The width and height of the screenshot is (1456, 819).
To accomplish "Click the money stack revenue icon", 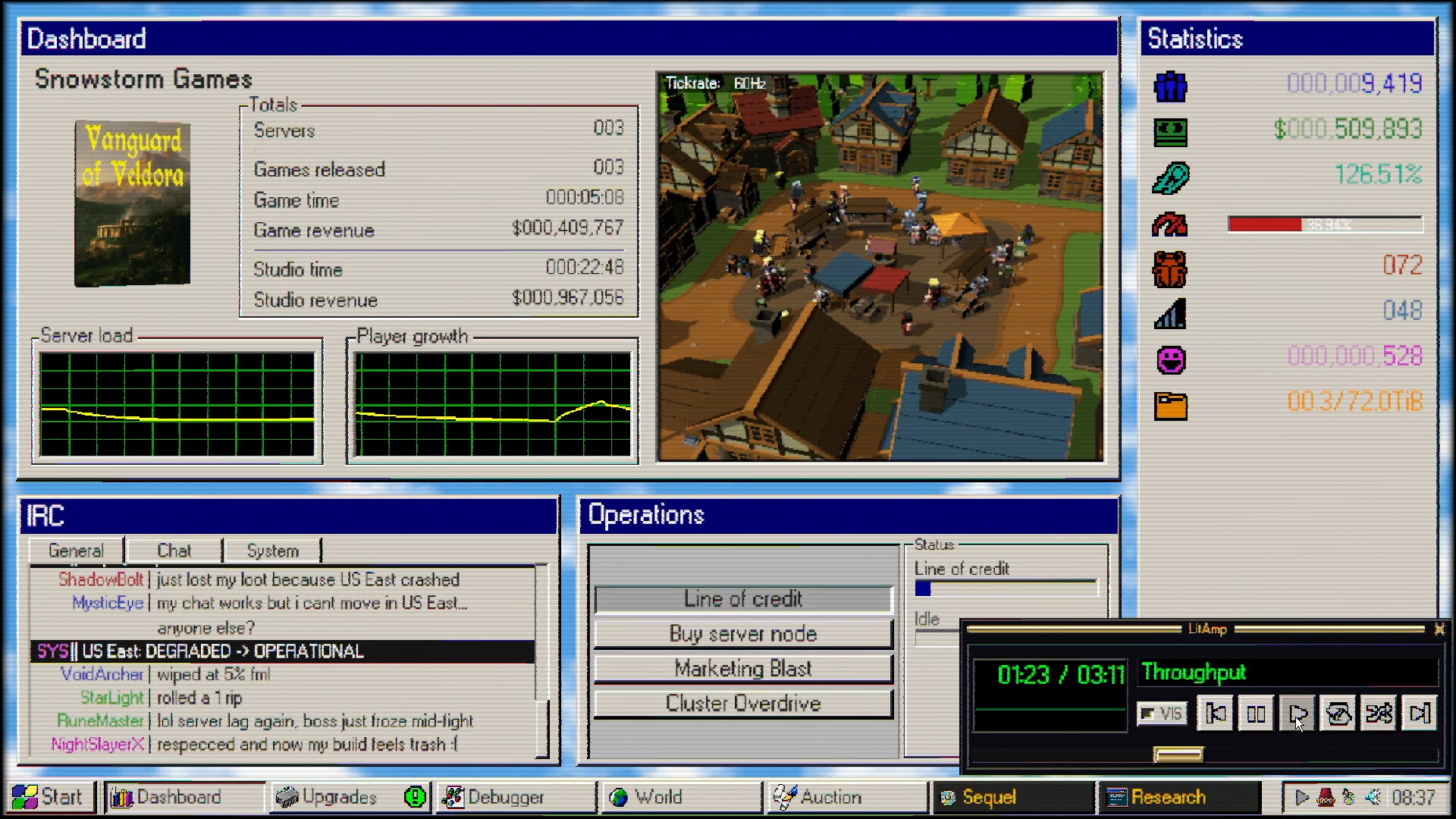I will pyautogui.click(x=1169, y=130).
